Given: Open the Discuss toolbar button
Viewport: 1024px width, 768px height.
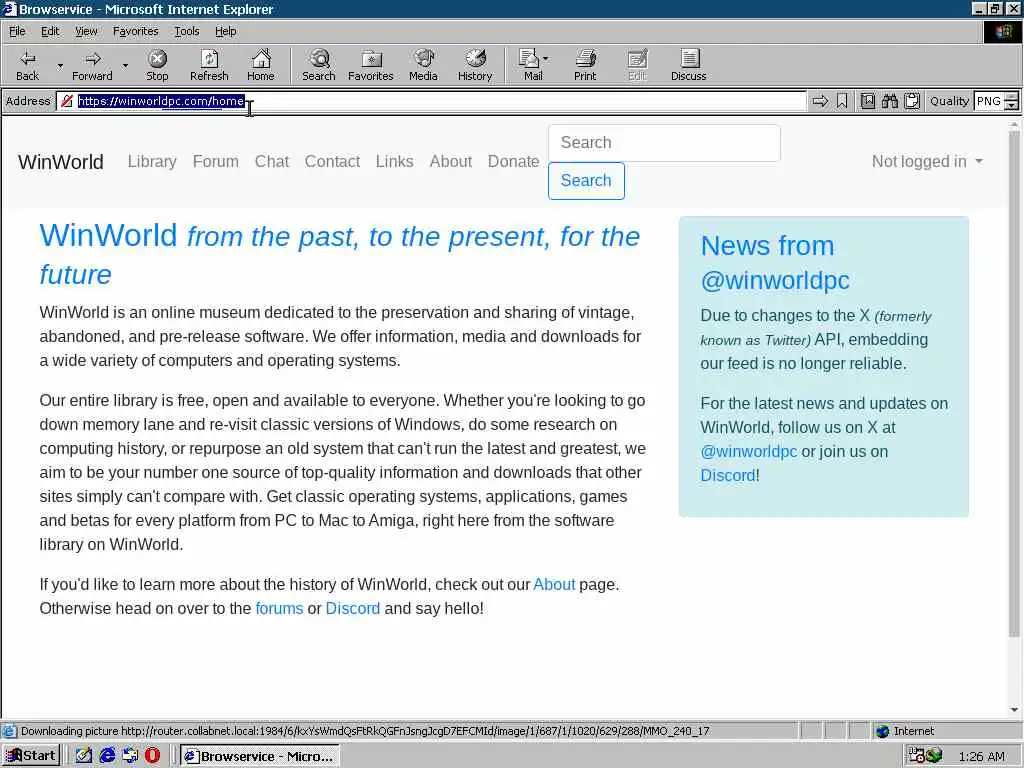Looking at the screenshot, I should click(688, 65).
